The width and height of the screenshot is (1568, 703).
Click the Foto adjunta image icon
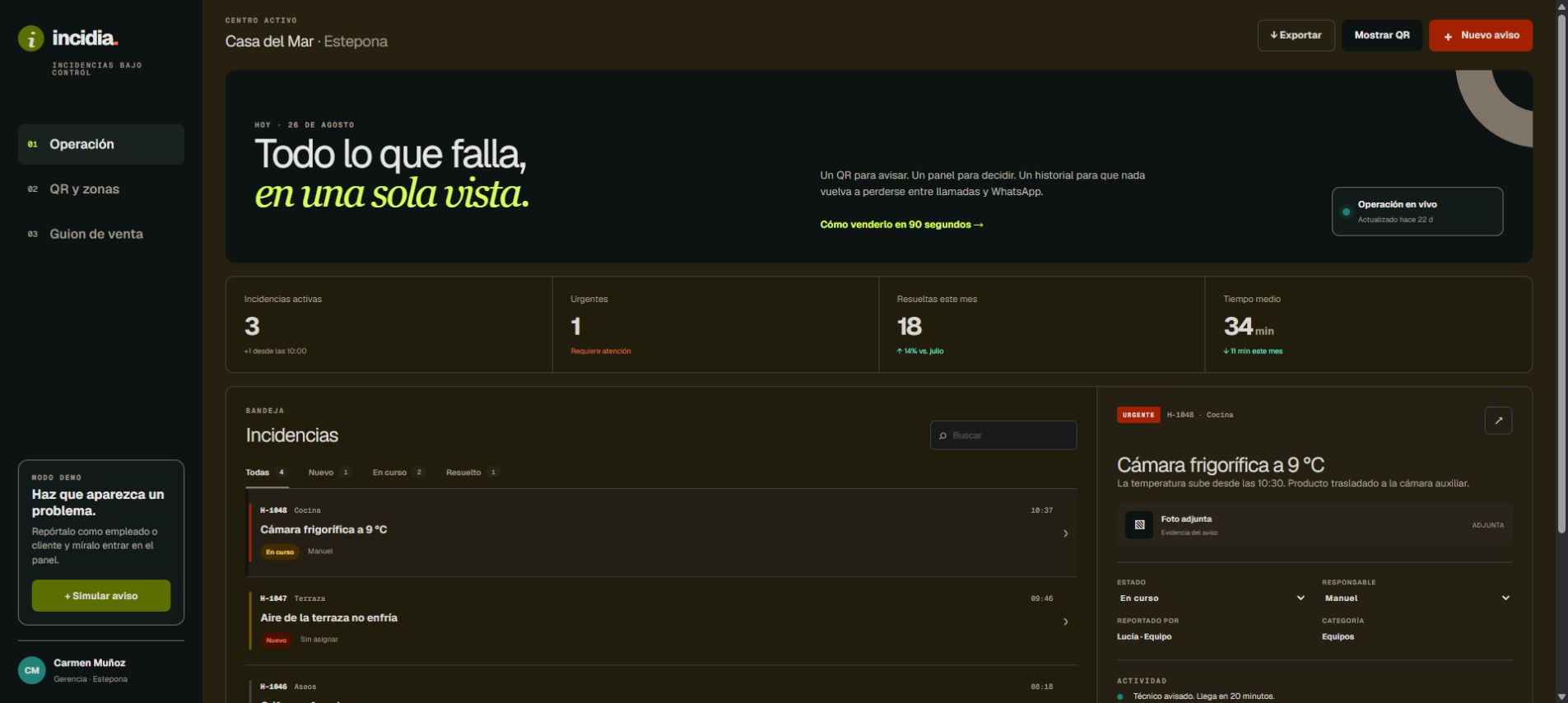pyautogui.click(x=1139, y=524)
